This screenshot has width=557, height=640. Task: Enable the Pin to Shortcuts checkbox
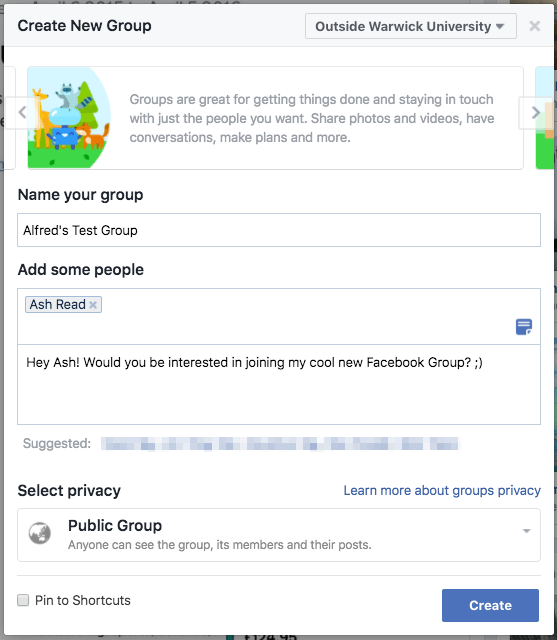point(23,600)
